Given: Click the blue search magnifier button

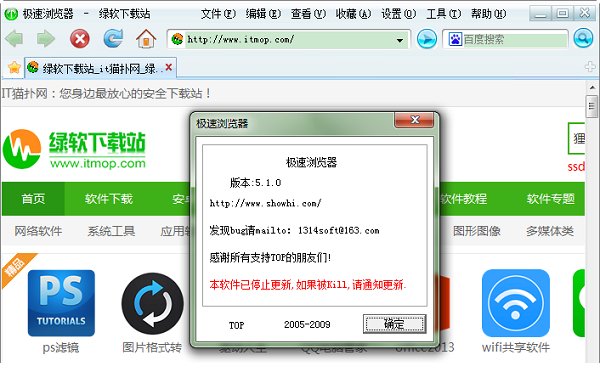Looking at the screenshot, I should (x=583, y=39).
